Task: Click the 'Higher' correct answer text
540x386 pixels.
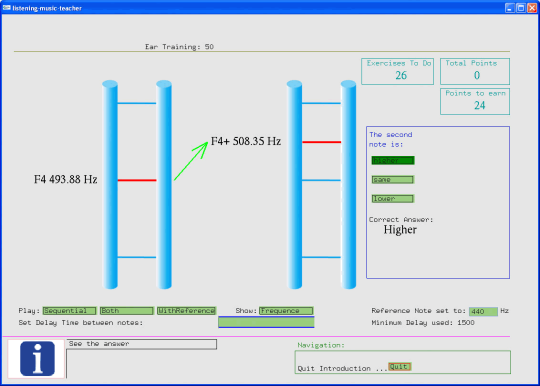Action: click(400, 230)
